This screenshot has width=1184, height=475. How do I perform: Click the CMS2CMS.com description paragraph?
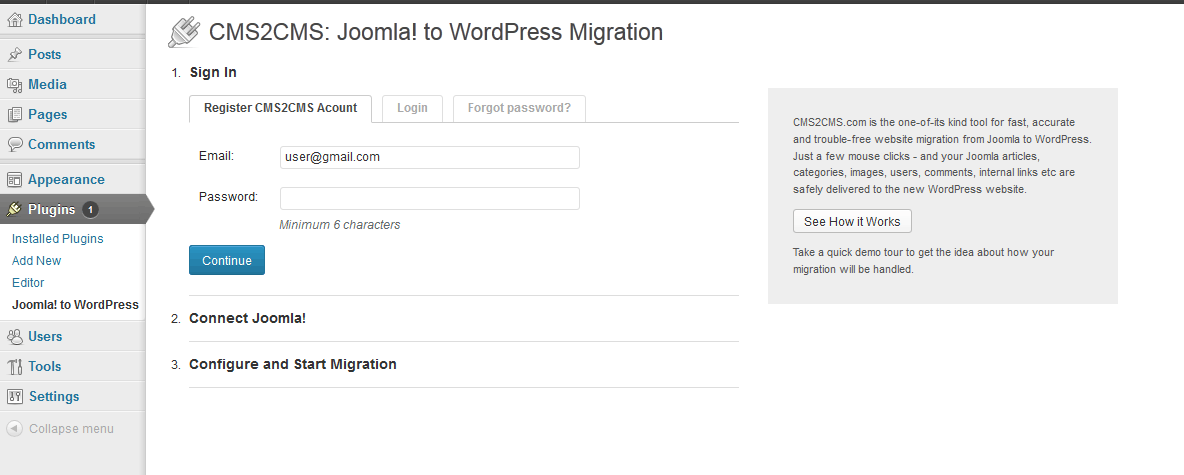point(942,156)
